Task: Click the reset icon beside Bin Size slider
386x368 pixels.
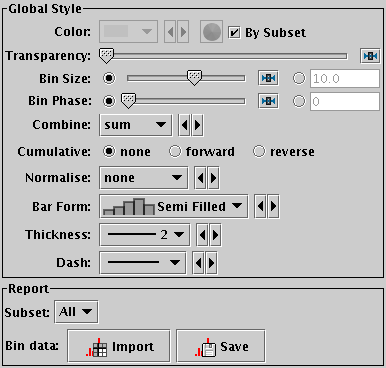Action: [268, 78]
